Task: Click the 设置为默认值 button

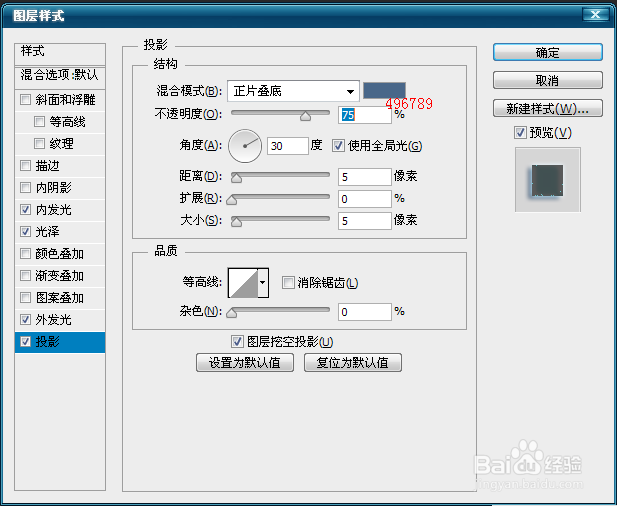Action: pyautogui.click(x=245, y=362)
